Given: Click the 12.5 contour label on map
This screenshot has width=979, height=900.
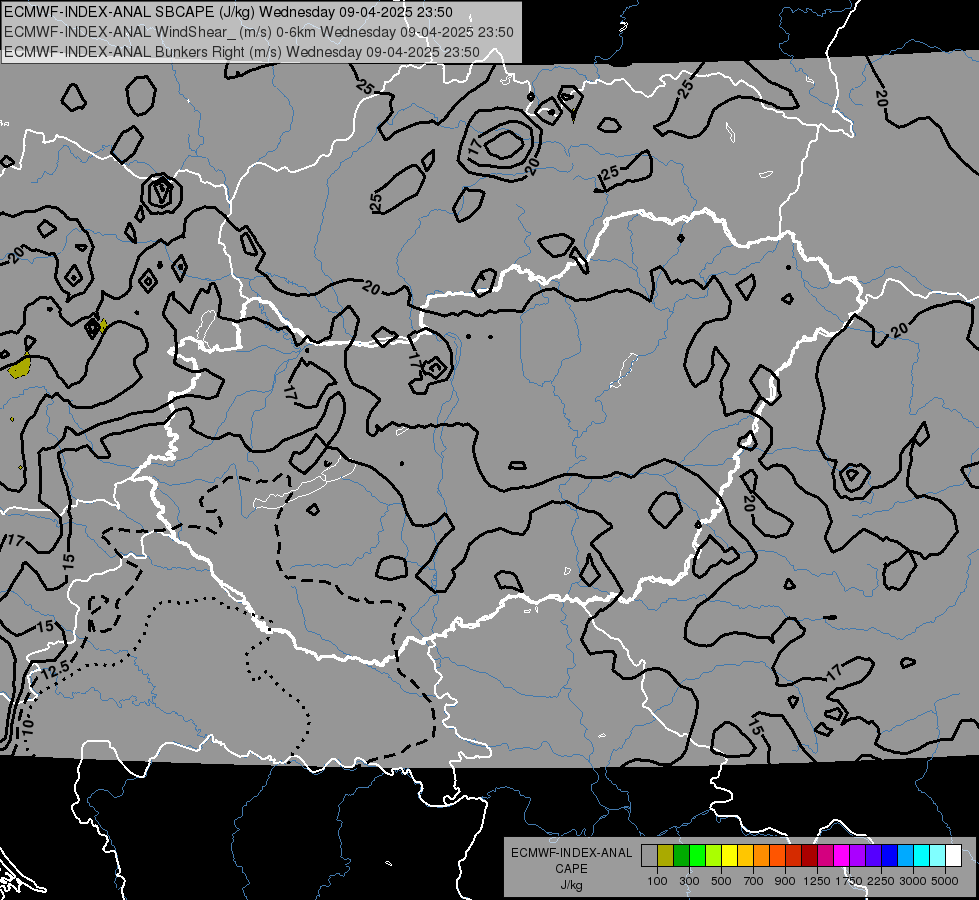Looking at the screenshot, I should 56,671.
